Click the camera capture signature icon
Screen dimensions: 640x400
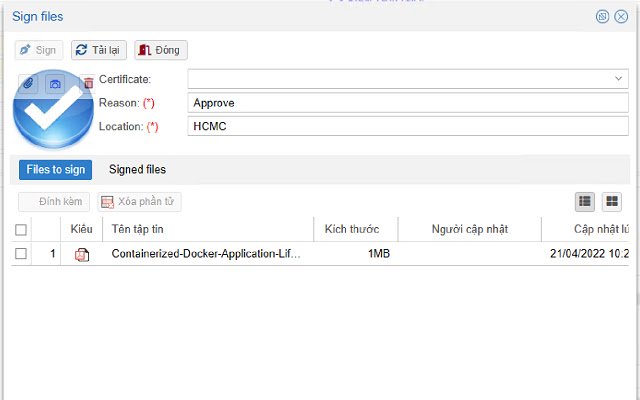[55, 84]
